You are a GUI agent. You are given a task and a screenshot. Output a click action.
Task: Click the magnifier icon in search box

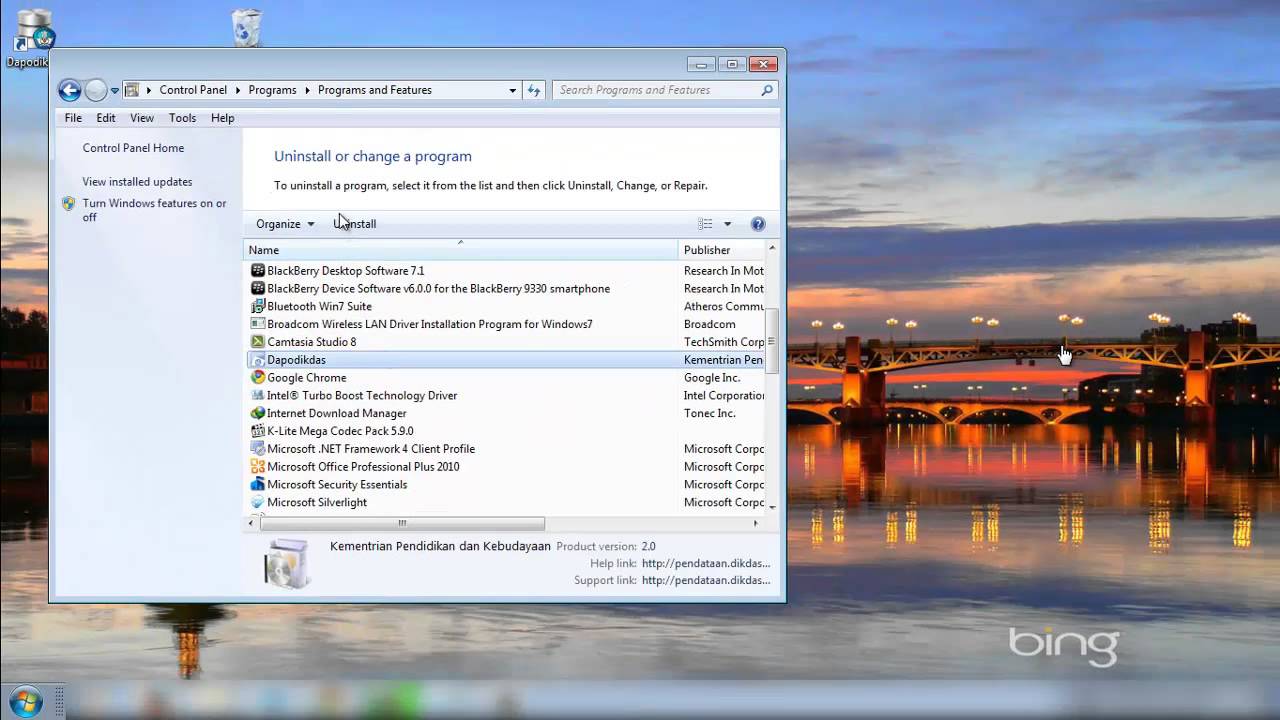(x=767, y=90)
